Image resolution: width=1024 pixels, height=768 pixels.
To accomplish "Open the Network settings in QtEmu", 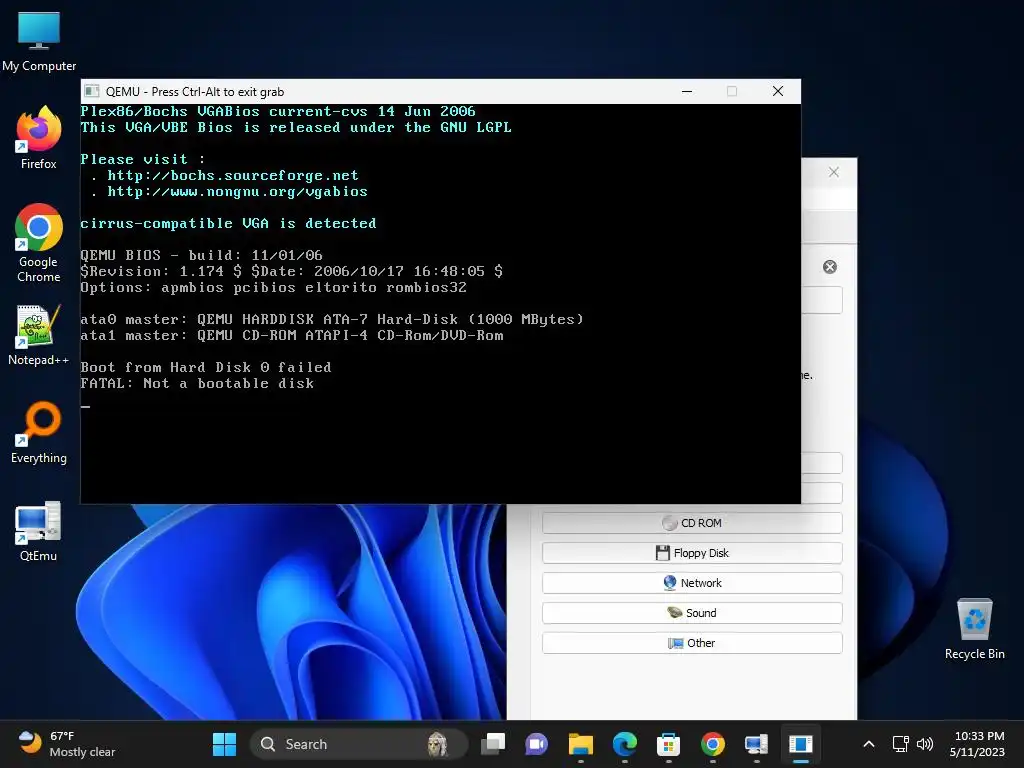I will 692,583.
